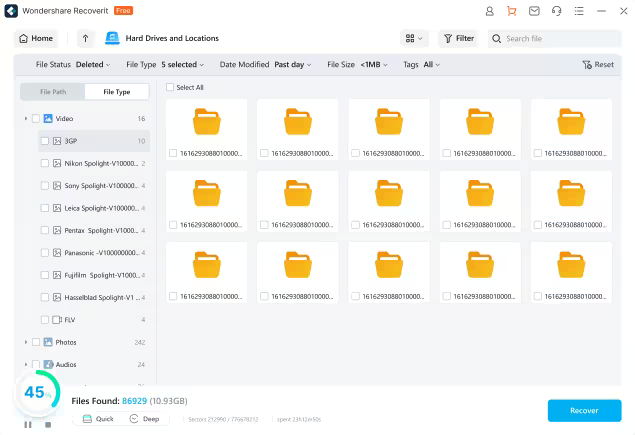Screen dimensions: 635x435
Task: Click the Video category icon
Action: pos(48,118)
